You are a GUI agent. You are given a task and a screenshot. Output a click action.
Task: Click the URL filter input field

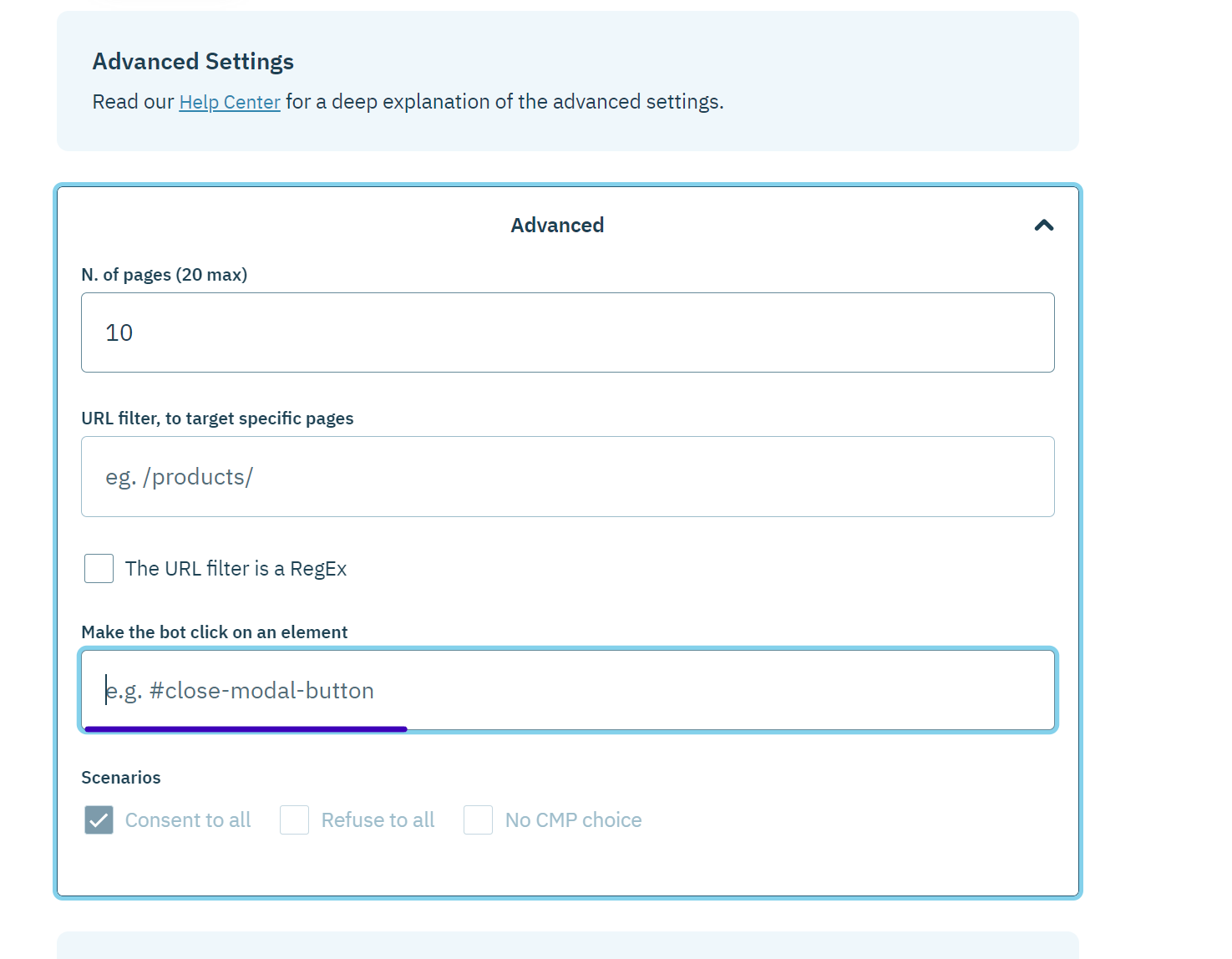click(x=568, y=476)
